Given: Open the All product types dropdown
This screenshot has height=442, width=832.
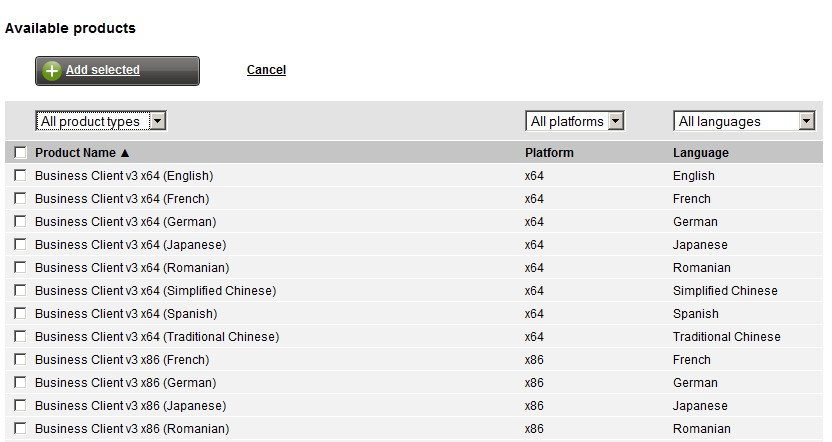Looking at the screenshot, I should click(101, 122).
